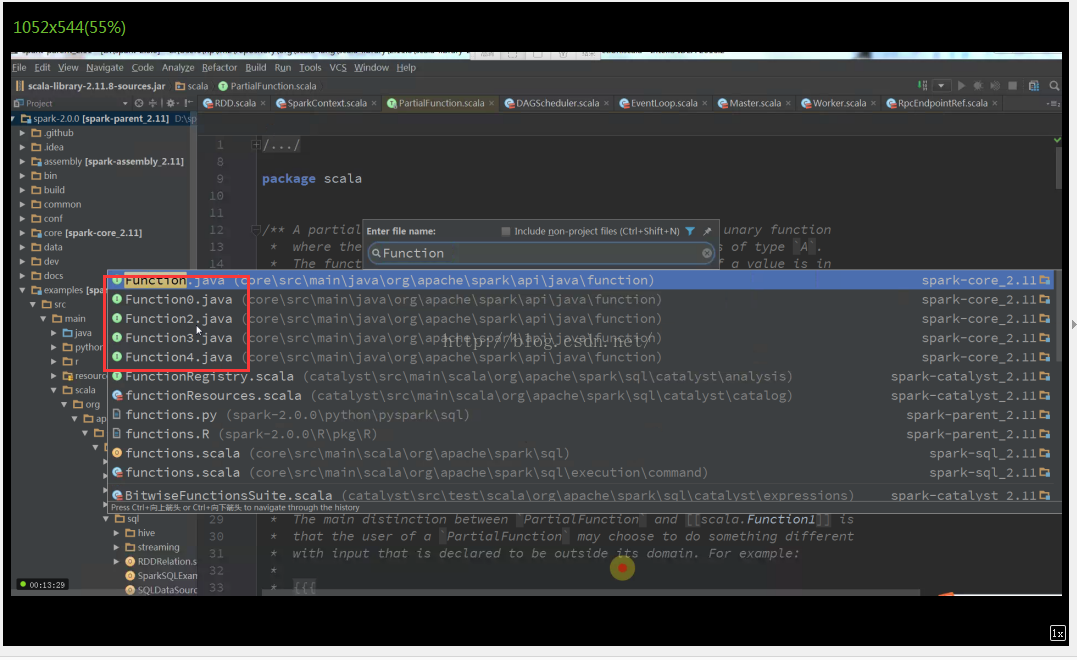Screen dimensions: 1077x660
Task: Select the RDDRelation.scala file in tree
Action: pyautogui.click(x=161, y=562)
